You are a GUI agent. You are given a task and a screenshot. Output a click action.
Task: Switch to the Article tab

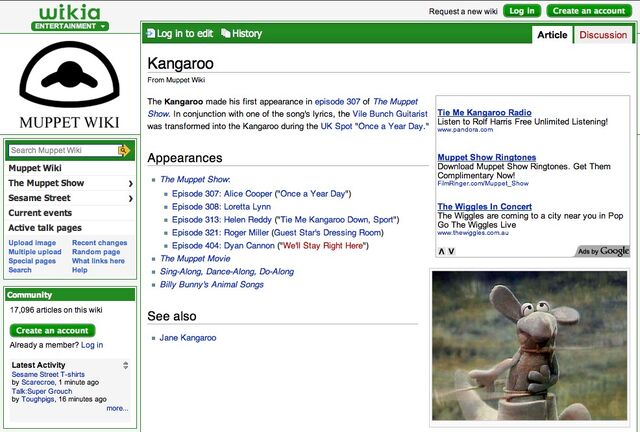552,35
